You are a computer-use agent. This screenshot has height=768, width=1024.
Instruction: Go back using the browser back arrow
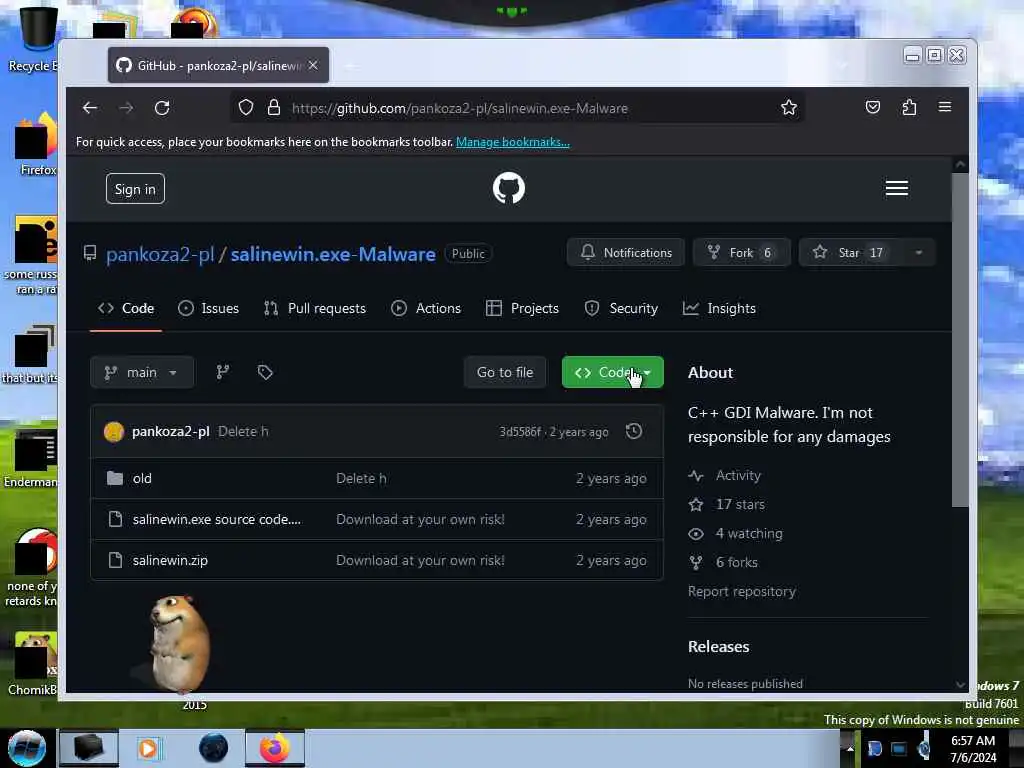click(90, 108)
